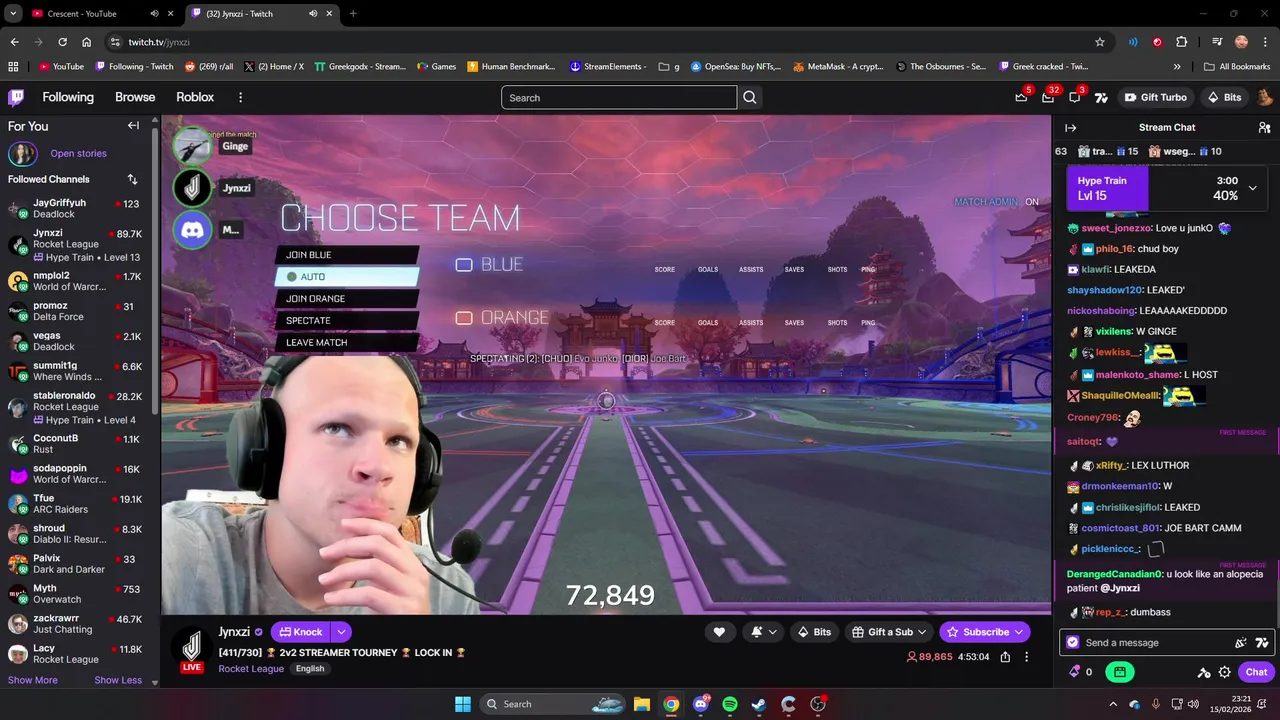Open channel points balance icon

point(1080,672)
